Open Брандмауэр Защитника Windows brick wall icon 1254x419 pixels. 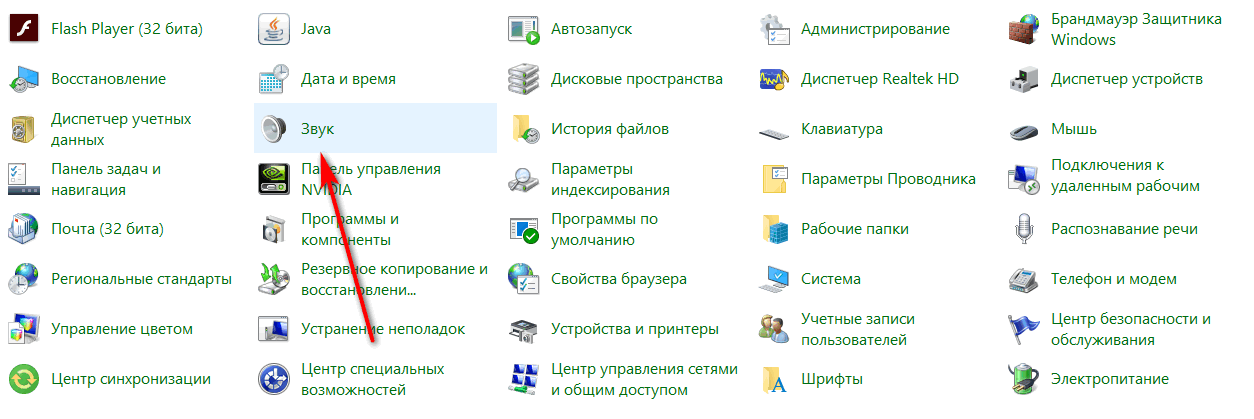coord(1023,29)
